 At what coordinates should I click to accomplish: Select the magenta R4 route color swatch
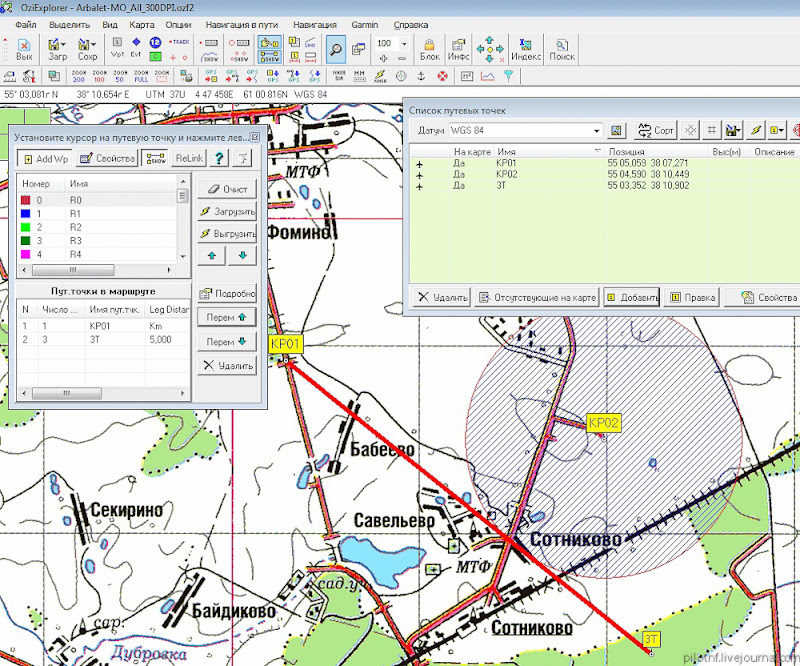[x=25, y=254]
